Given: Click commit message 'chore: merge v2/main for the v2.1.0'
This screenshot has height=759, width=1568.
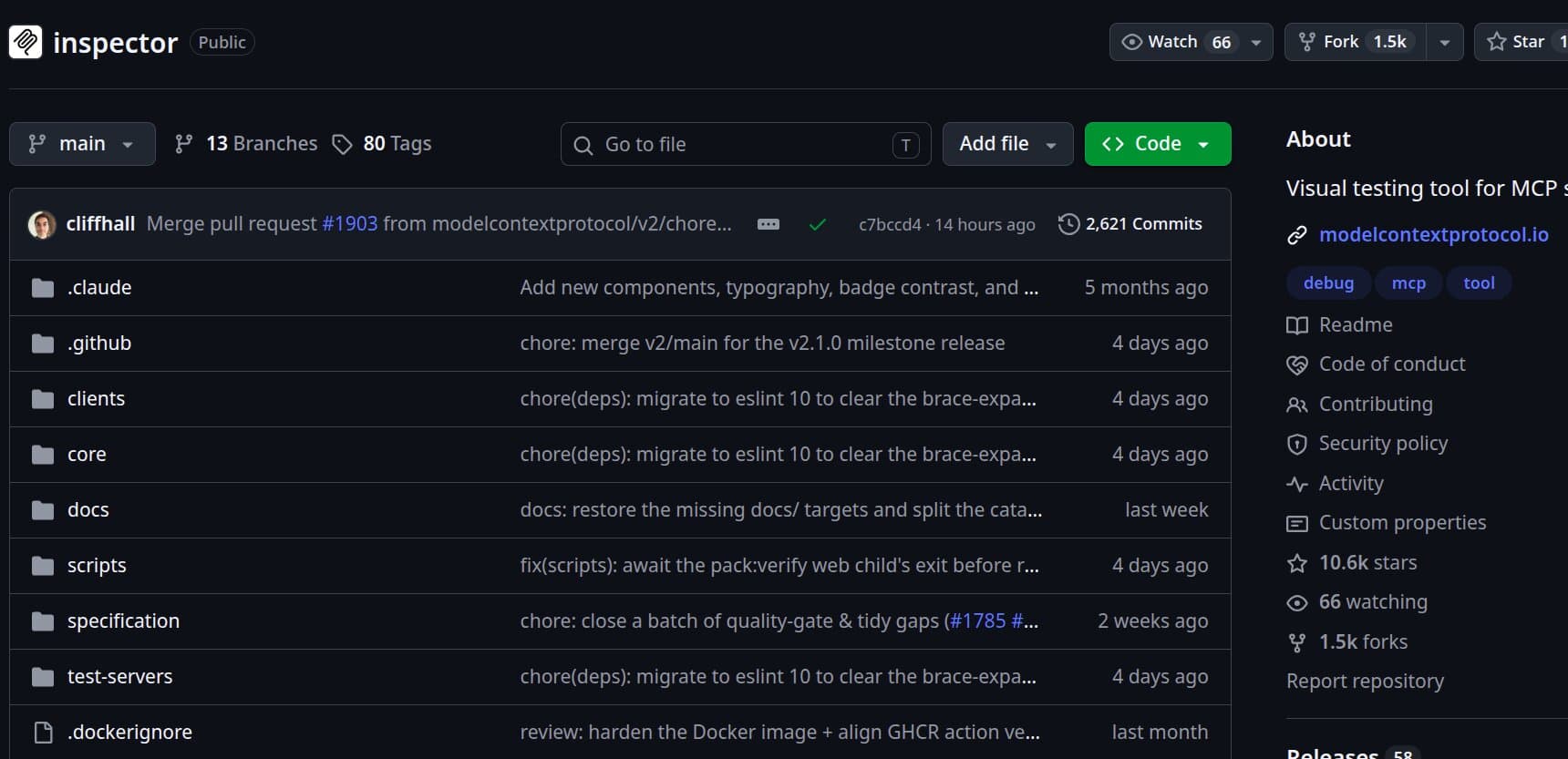Looking at the screenshot, I should coord(762,344).
